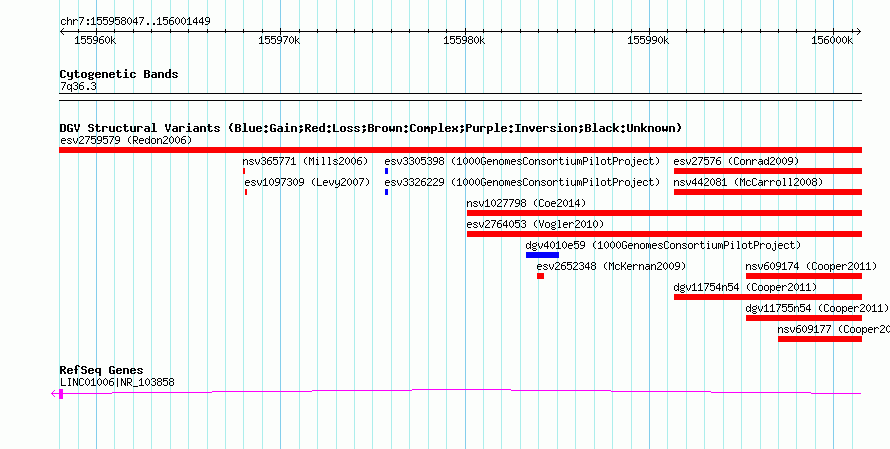Select the esv27576 (Conrad2009) label
890x449 pixels.
coord(736,161)
